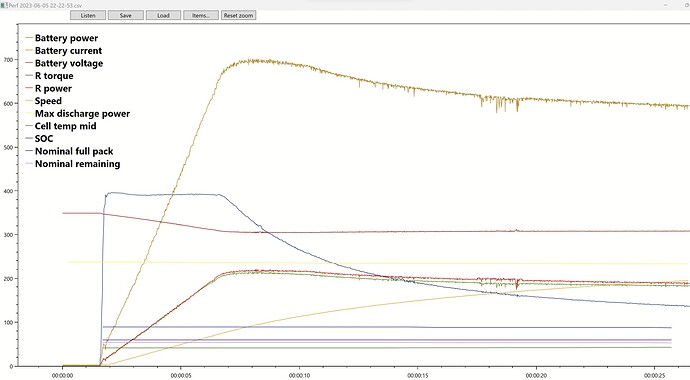Click the 00:00:10 time axis label
690x380 pixels.
click(300, 376)
